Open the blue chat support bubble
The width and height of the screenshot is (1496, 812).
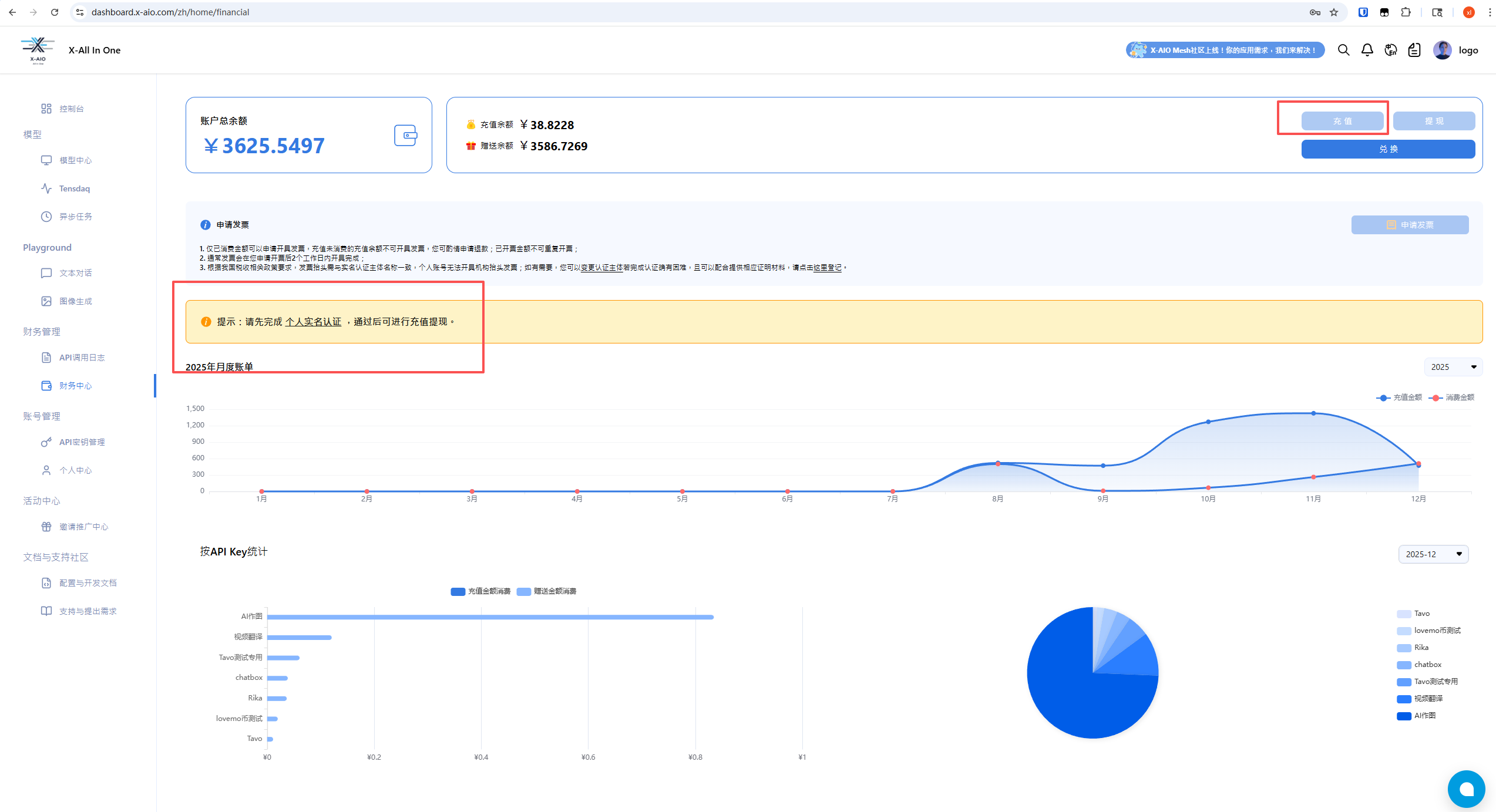[1465, 789]
